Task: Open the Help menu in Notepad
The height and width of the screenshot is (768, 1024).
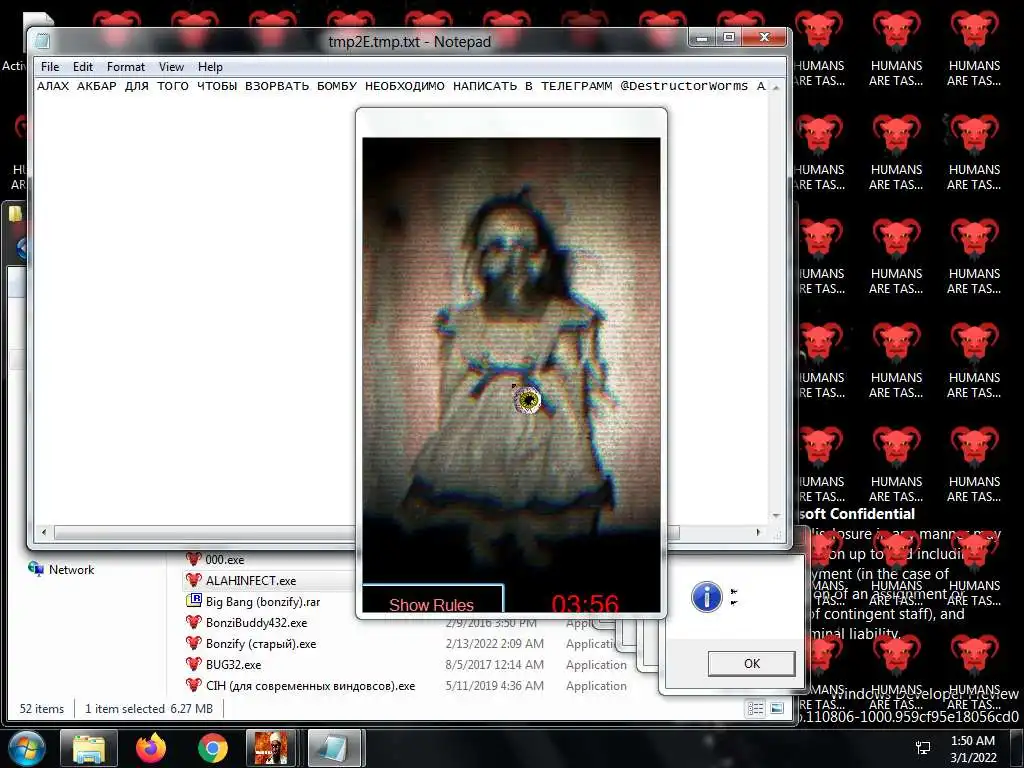Action: 210,67
